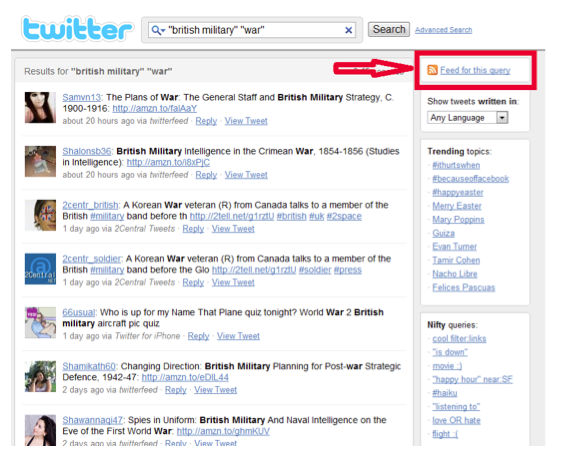Screen dimensions: 565x465
Task: Clear the search box with the X icon
Action: [x=348, y=30]
